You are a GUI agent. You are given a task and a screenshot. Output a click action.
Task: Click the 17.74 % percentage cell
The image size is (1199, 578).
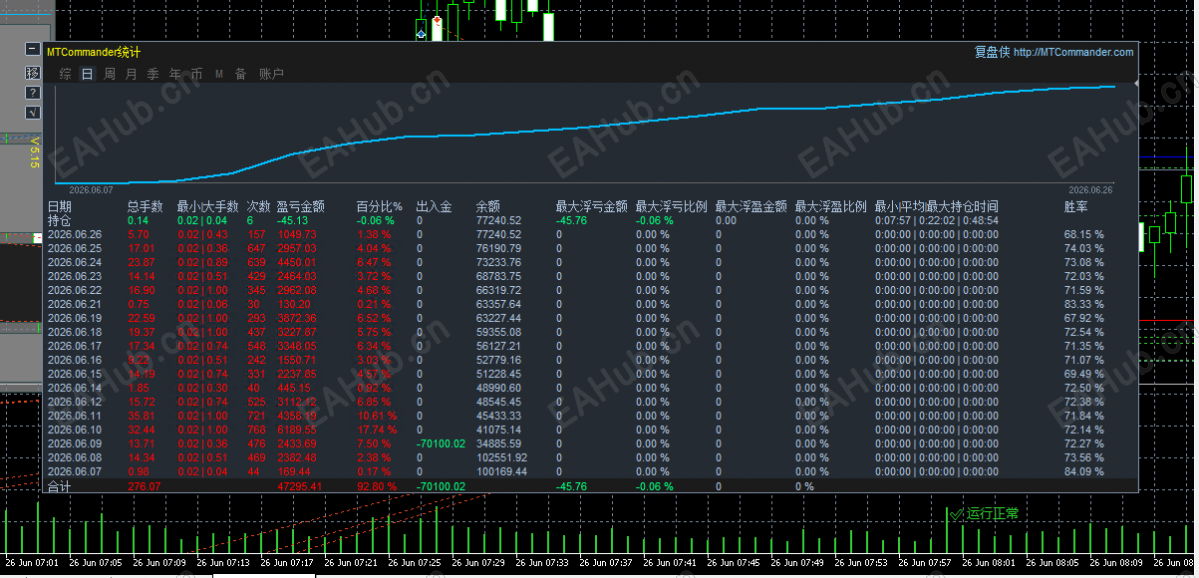coord(377,430)
